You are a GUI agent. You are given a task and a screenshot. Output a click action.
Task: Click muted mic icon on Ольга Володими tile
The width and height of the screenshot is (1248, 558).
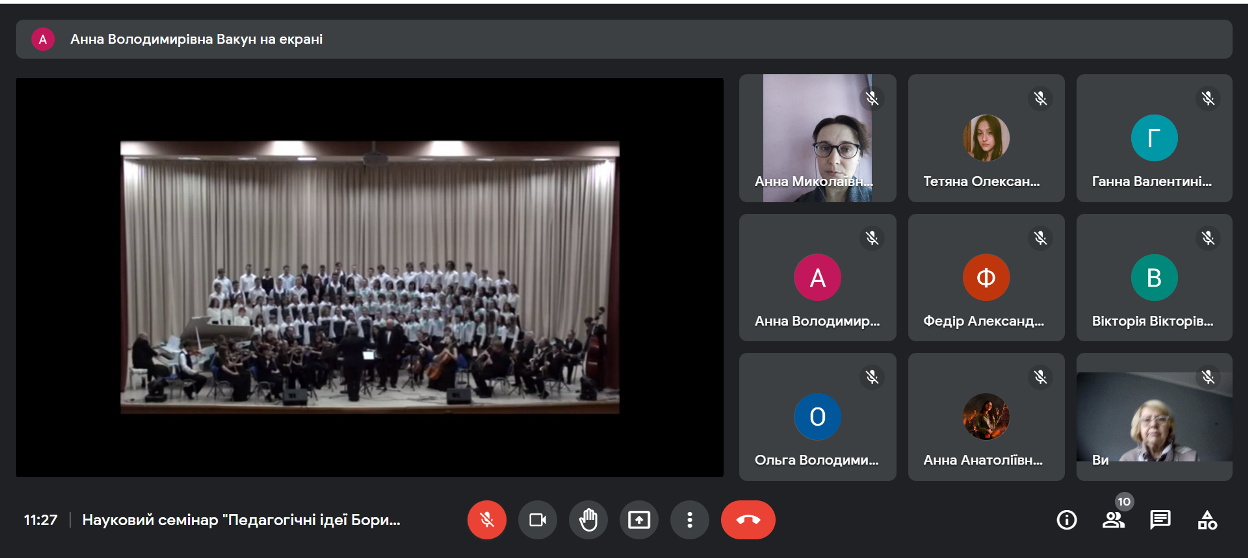[x=872, y=377]
